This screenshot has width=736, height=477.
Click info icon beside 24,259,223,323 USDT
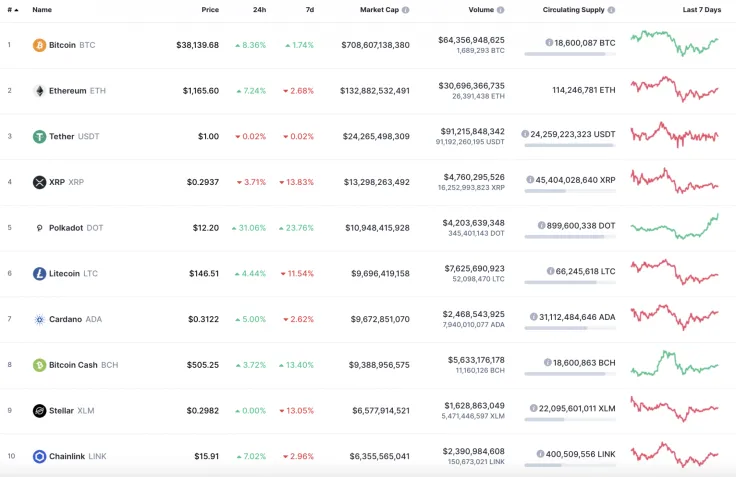tap(525, 134)
